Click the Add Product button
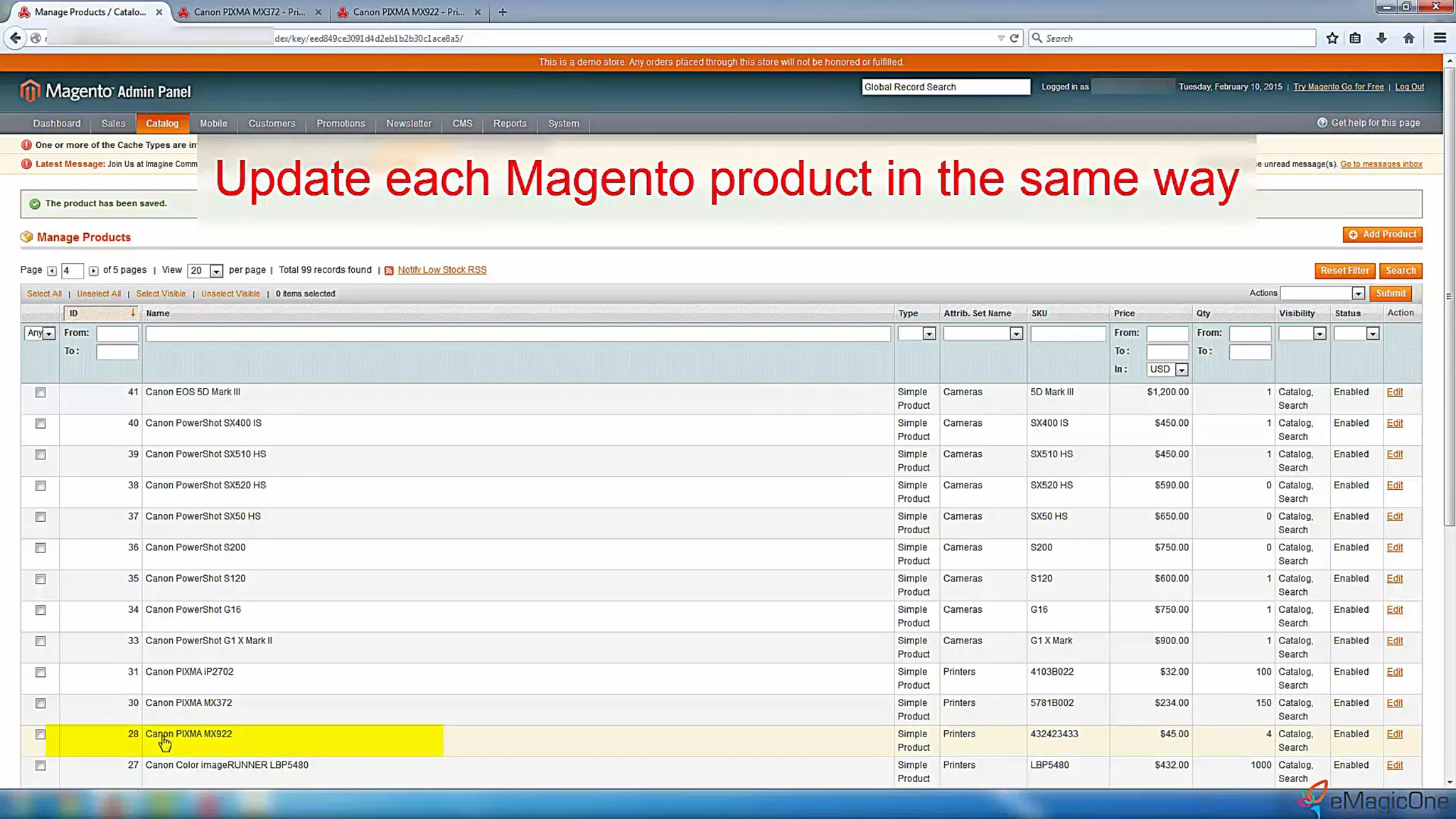Screen dimensions: 1456x819 click(1382, 235)
